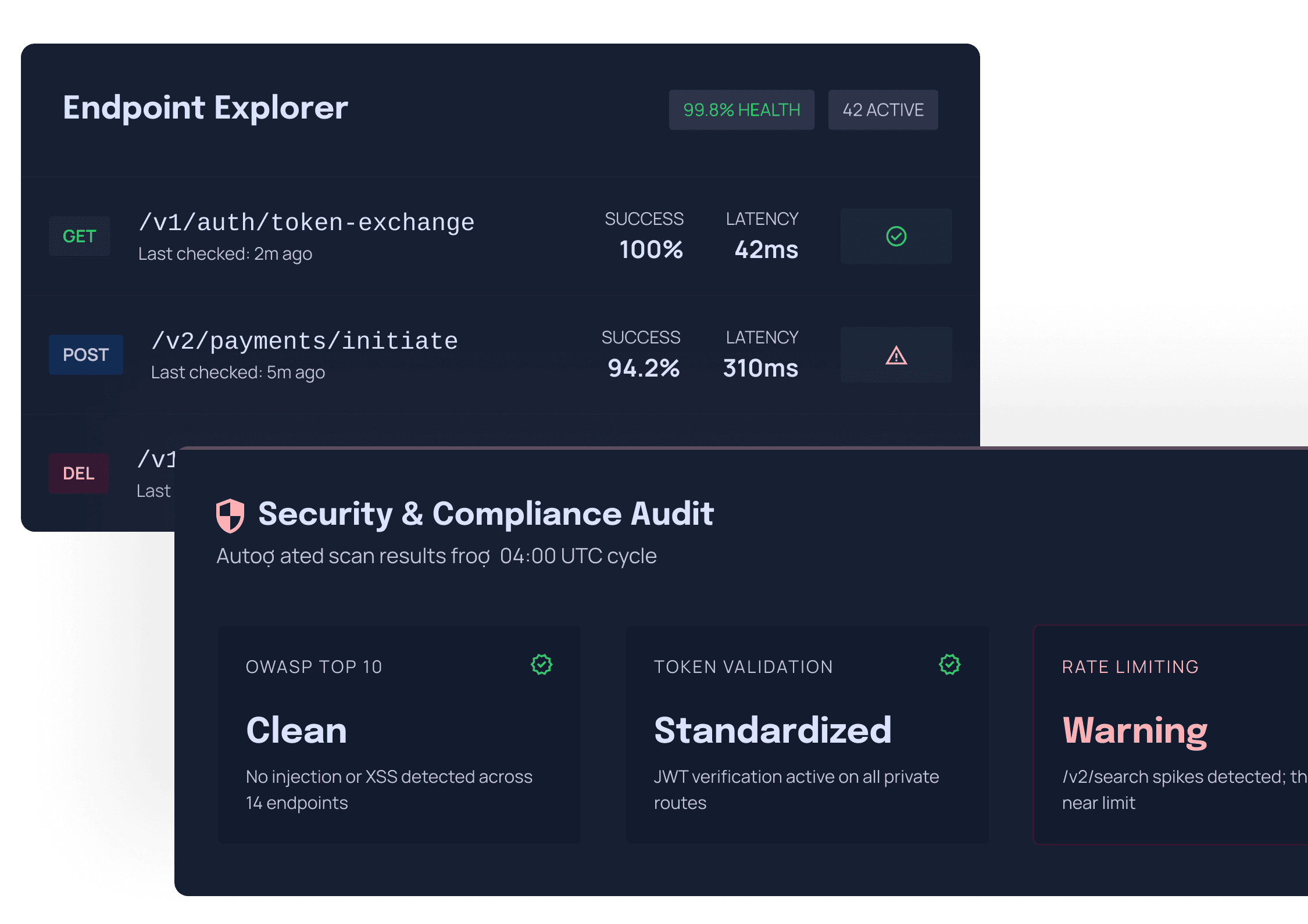
Task: Toggle the 42 ACTIVE indicator
Action: pos(882,109)
